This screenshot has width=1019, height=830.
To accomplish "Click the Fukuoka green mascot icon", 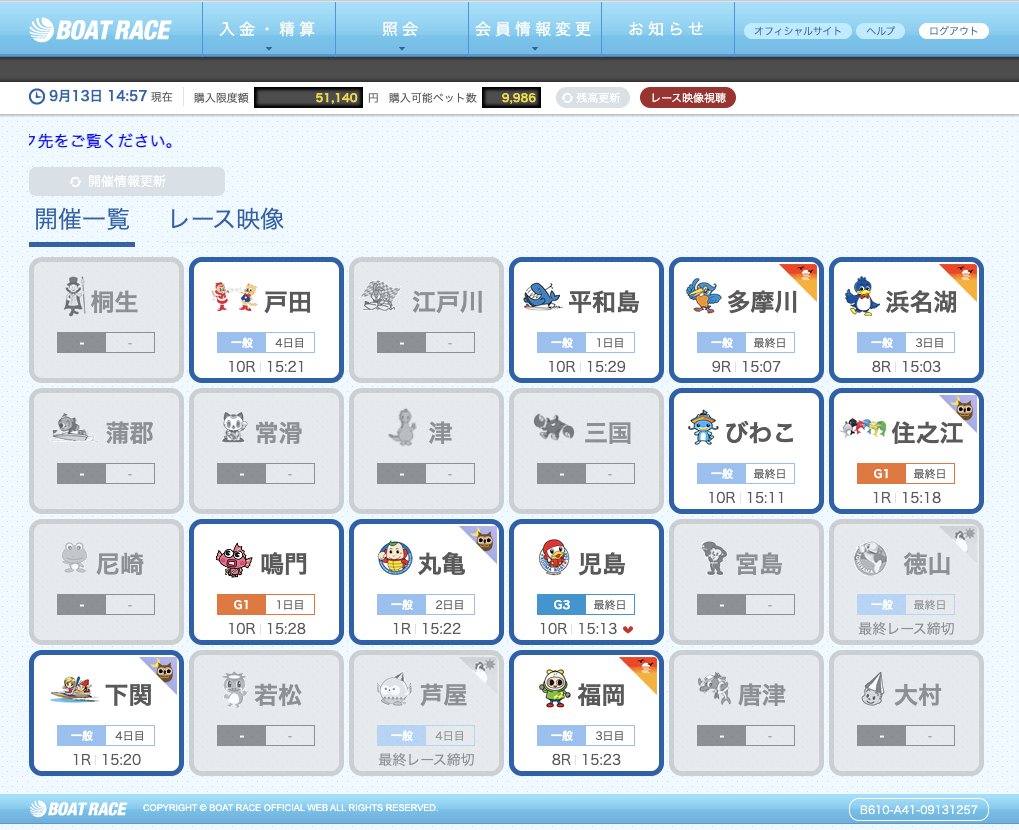I will [x=555, y=689].
